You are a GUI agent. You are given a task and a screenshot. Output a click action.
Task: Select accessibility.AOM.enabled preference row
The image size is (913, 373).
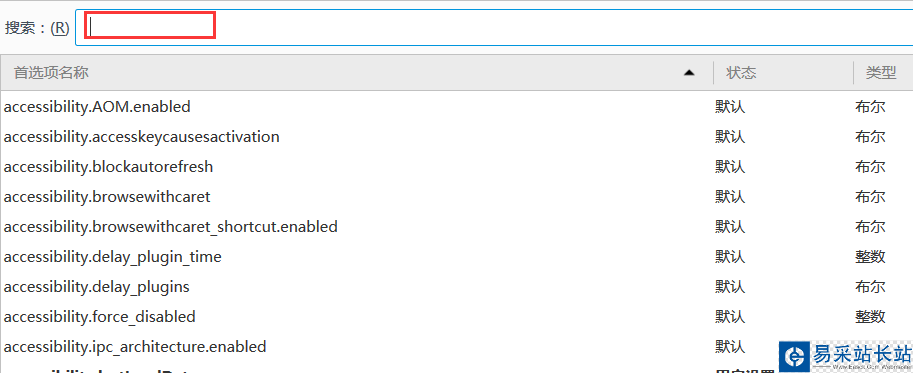[x=456, y=106]
